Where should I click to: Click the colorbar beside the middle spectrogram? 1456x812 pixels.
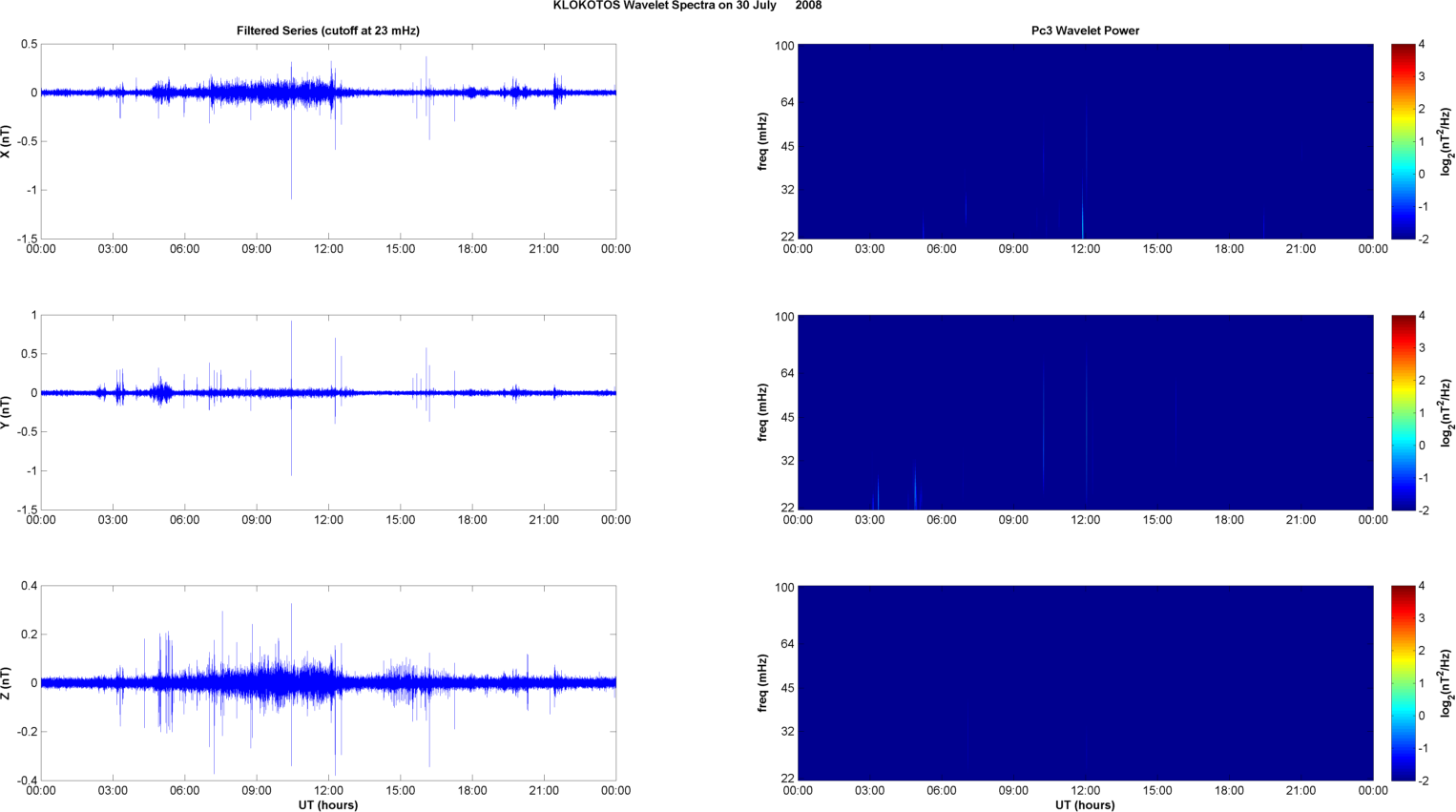(1403, 412)
